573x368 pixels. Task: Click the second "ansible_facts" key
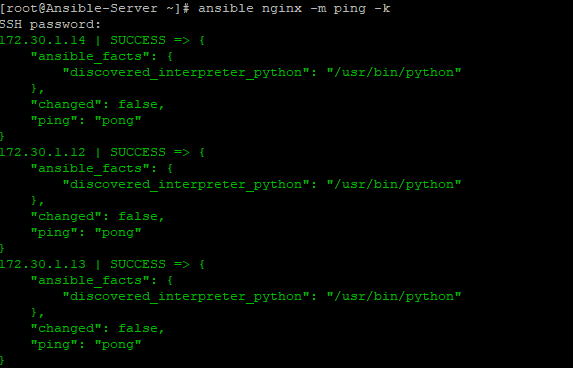90,168
